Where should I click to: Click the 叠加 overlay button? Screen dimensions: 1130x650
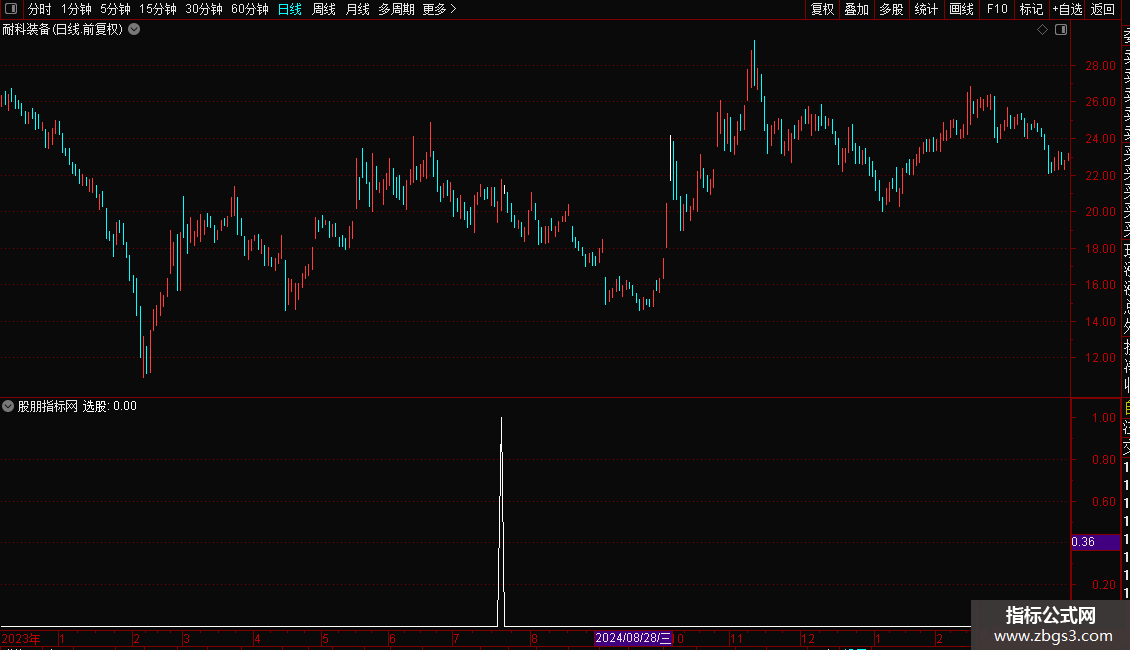point(857,9)
